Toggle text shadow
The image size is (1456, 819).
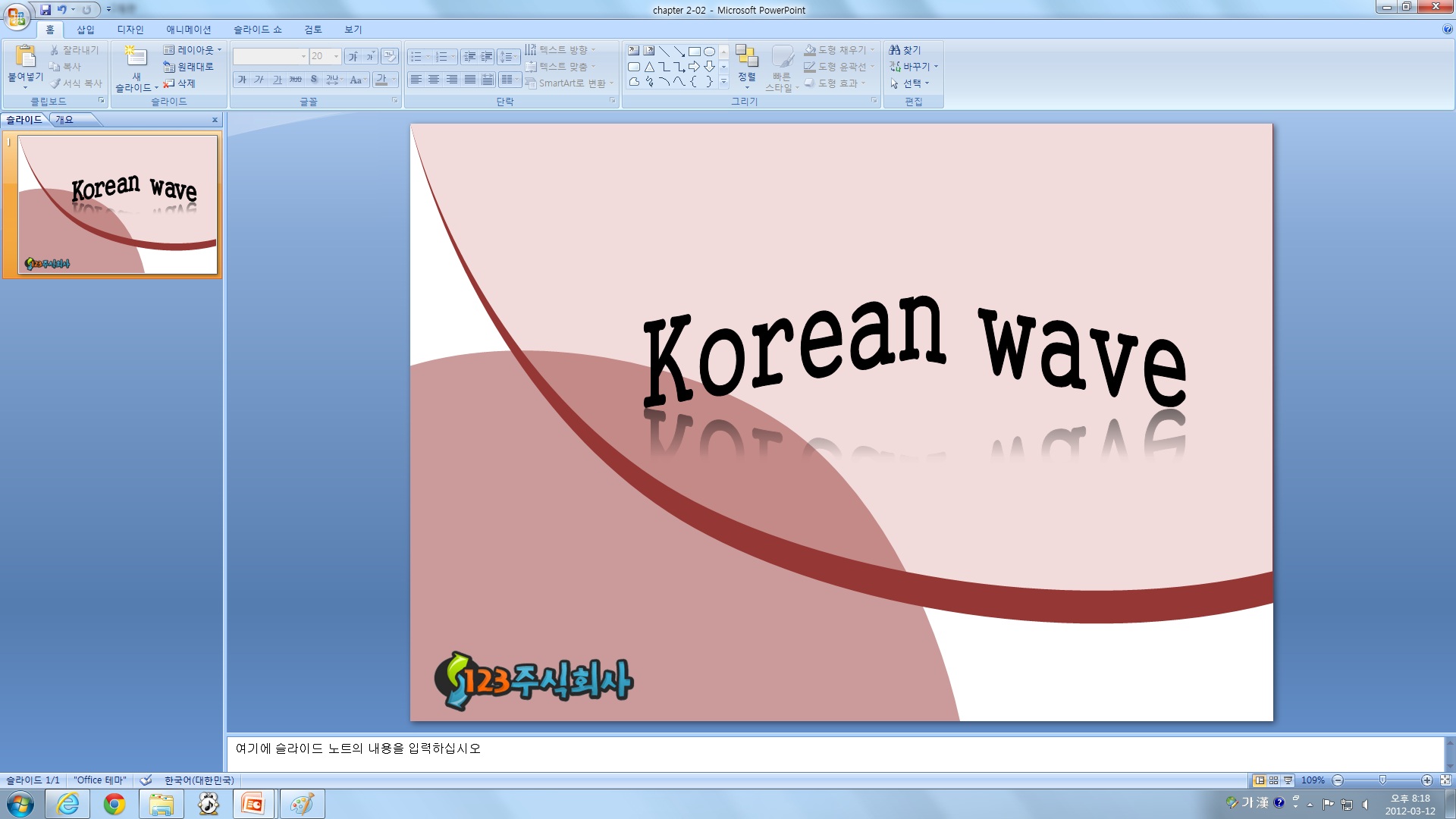tap(314, 80)
